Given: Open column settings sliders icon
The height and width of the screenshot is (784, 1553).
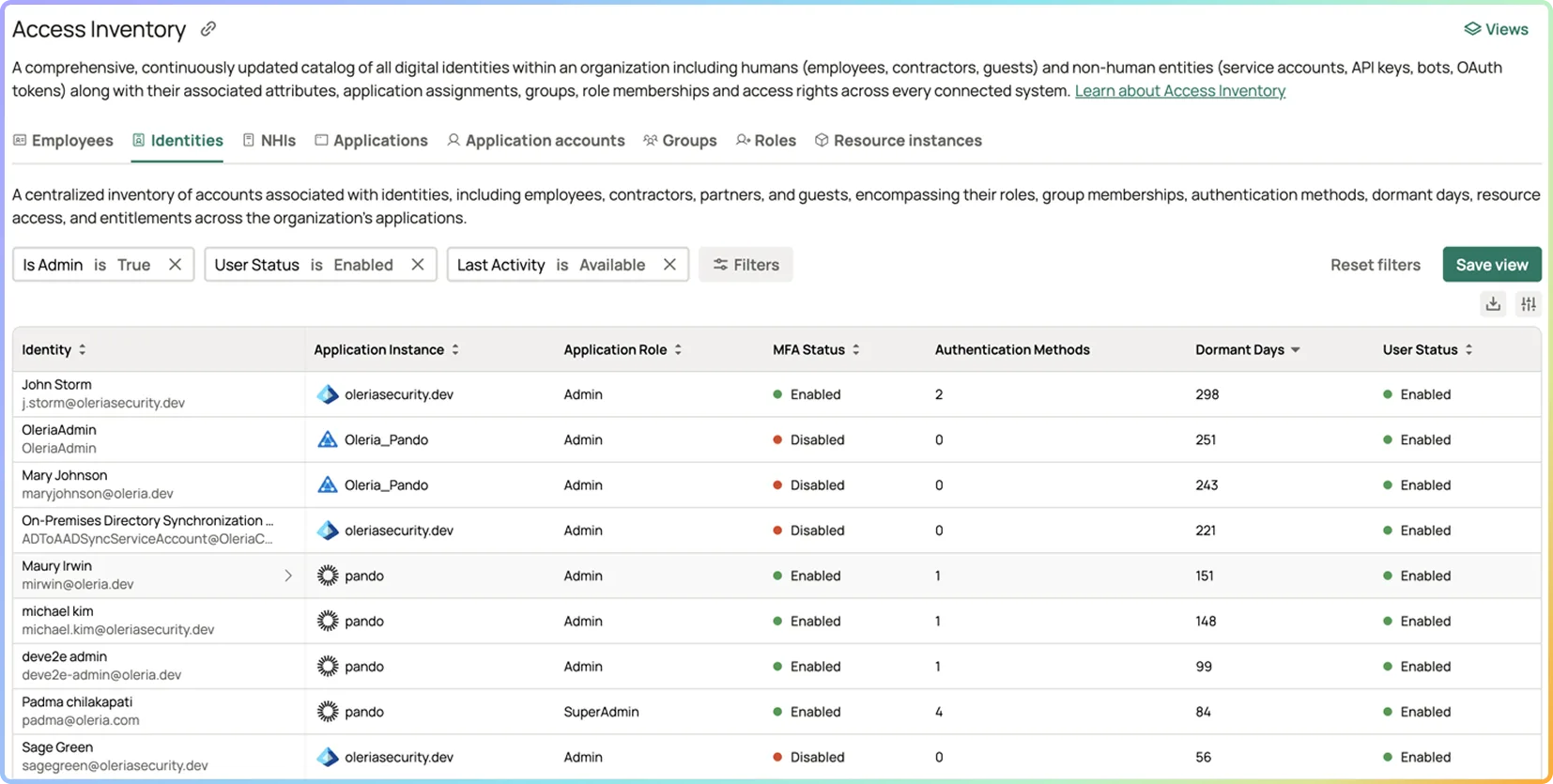Looking at the screenshot, I should tap(1529, 304).
